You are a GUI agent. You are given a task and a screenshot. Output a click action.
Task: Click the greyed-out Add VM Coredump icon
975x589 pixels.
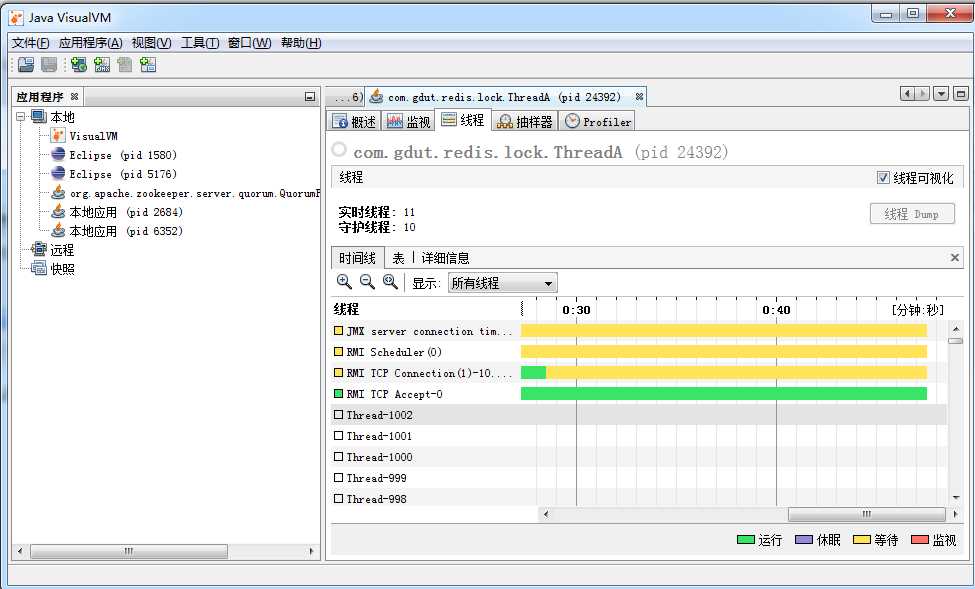(x=125, y=64)
